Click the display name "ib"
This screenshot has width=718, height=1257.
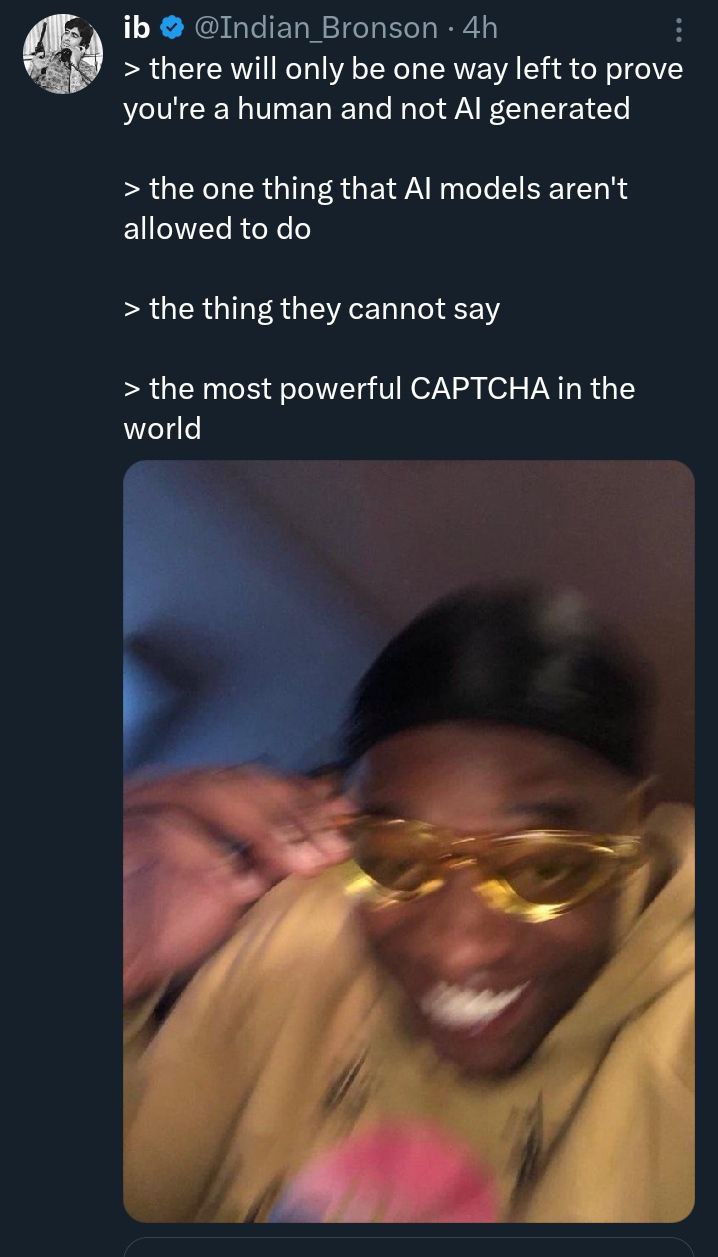(x=136, y=29)
